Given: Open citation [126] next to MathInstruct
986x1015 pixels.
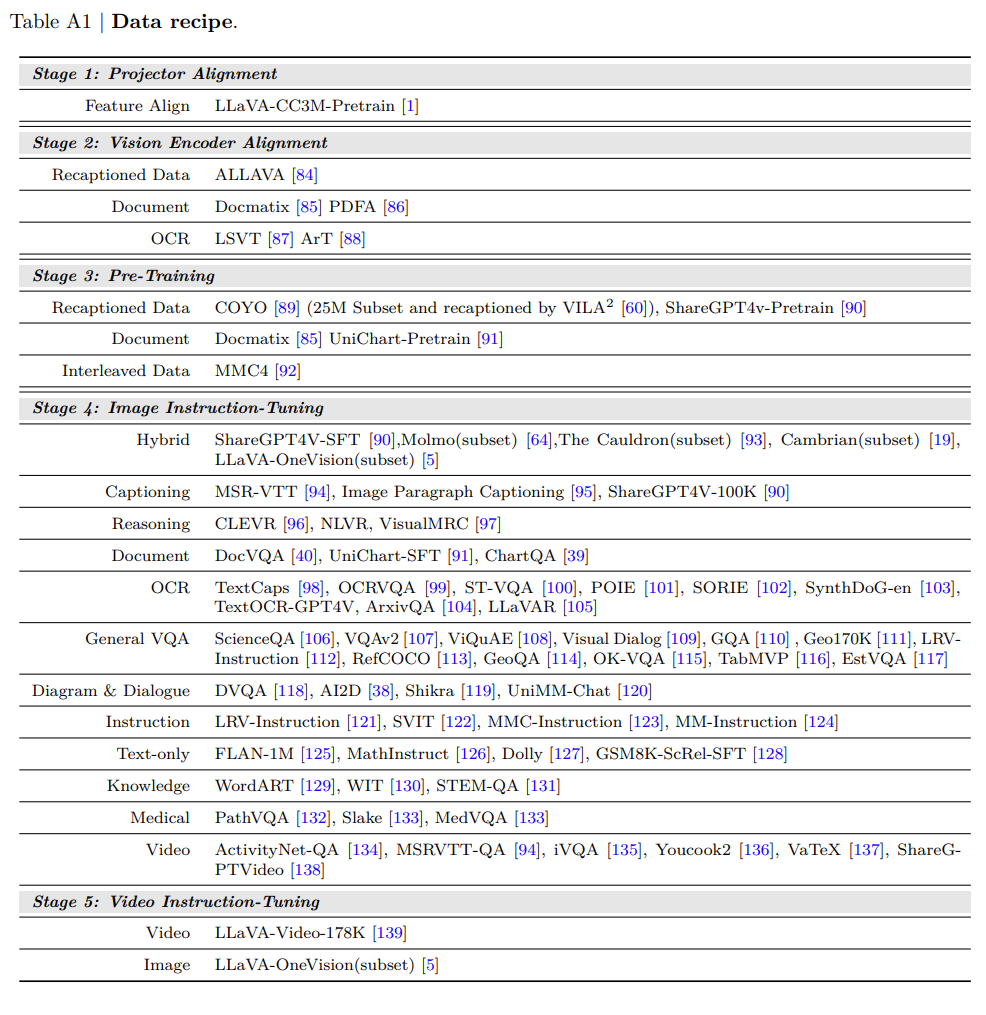Looking at the screenshot, I should click(473, 754).
